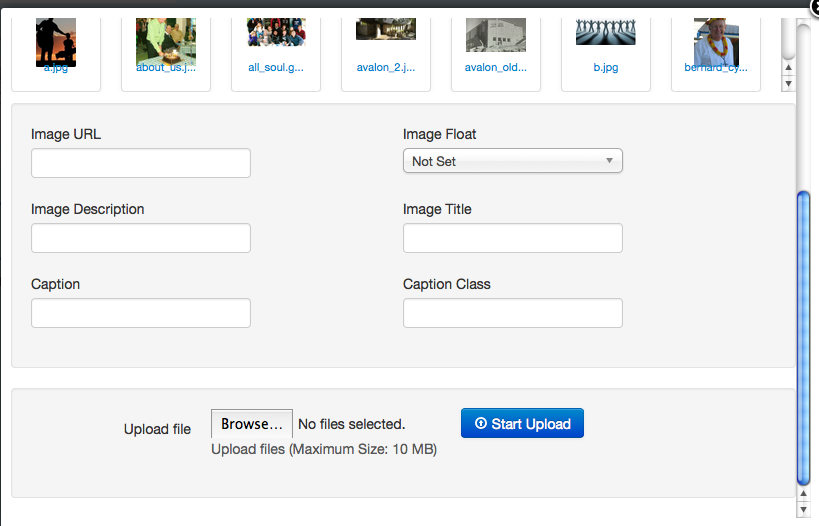Screen dimensions: 819x526
Task: Click the blue vertical scrollbar thumb
Action: (x=802, y=335)
